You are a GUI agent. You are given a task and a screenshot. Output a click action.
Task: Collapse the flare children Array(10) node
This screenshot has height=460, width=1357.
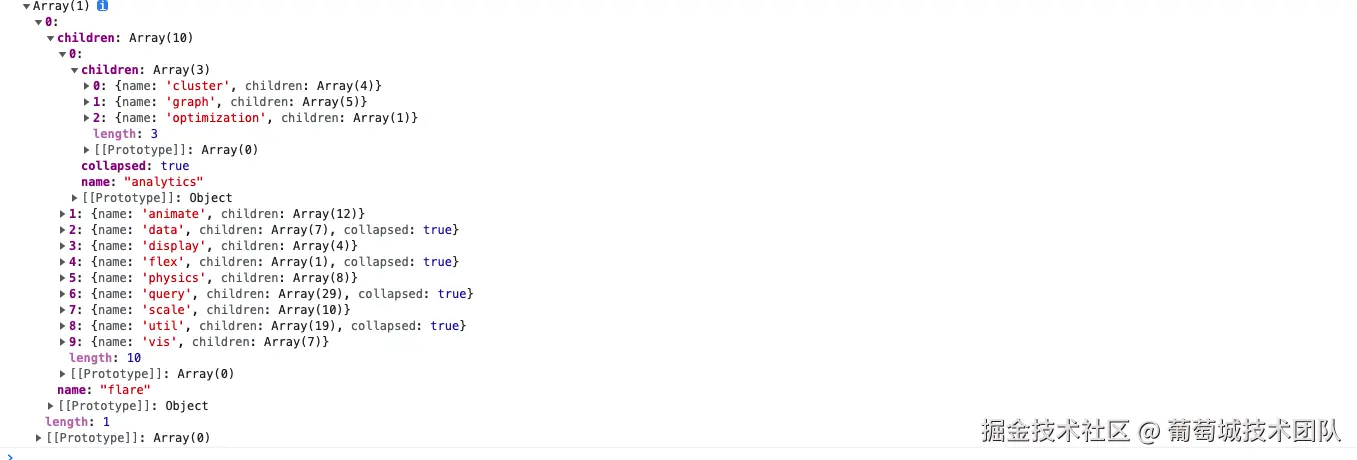[x=51, y=38]
